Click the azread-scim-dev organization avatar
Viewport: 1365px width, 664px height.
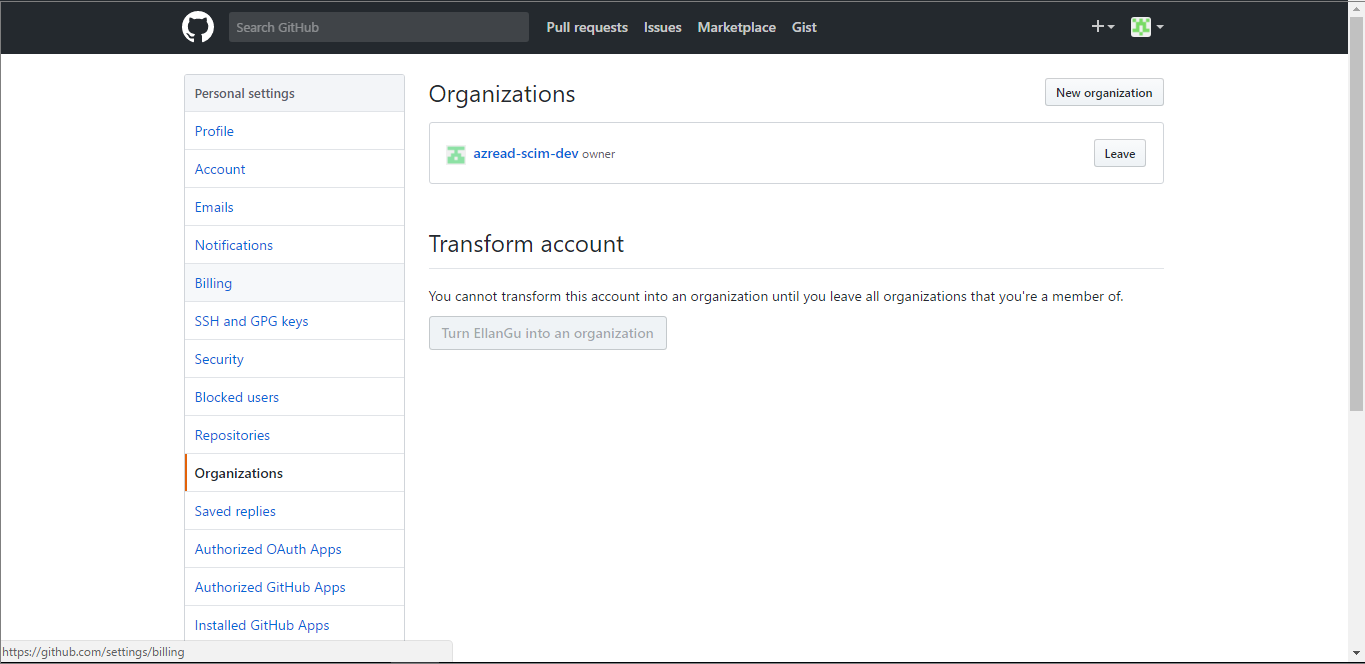[x=456, y=153]
